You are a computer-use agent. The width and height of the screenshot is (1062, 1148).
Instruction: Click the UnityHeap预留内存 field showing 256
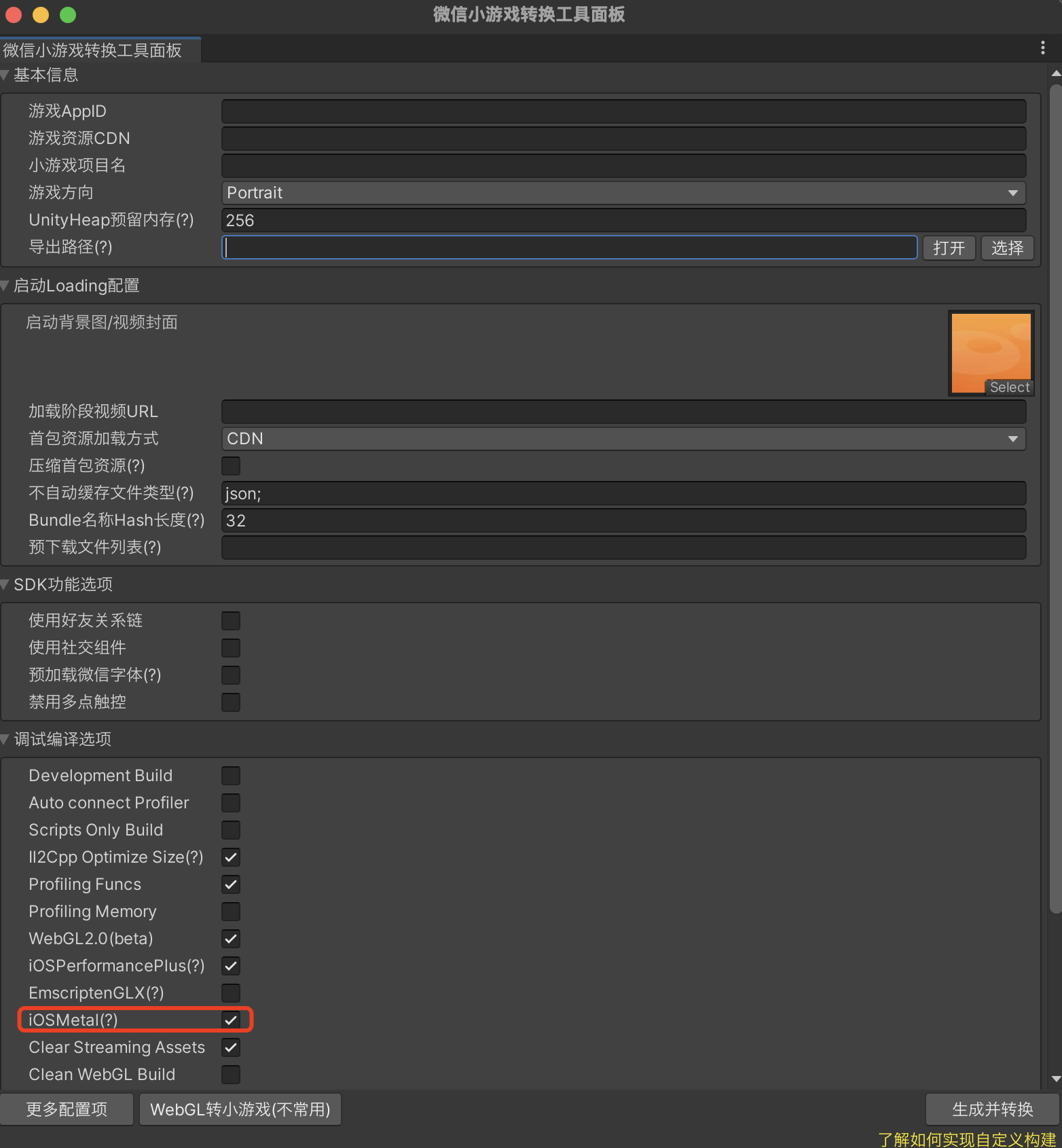coord(623,220)
